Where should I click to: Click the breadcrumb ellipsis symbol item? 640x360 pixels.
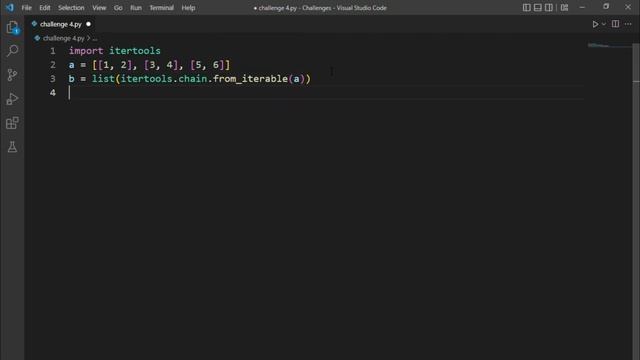coord(95,38)
